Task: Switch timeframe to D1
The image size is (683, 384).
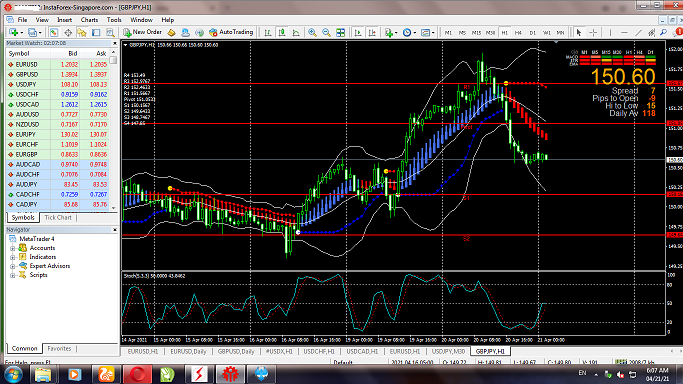Action: (x=532, y=33)
